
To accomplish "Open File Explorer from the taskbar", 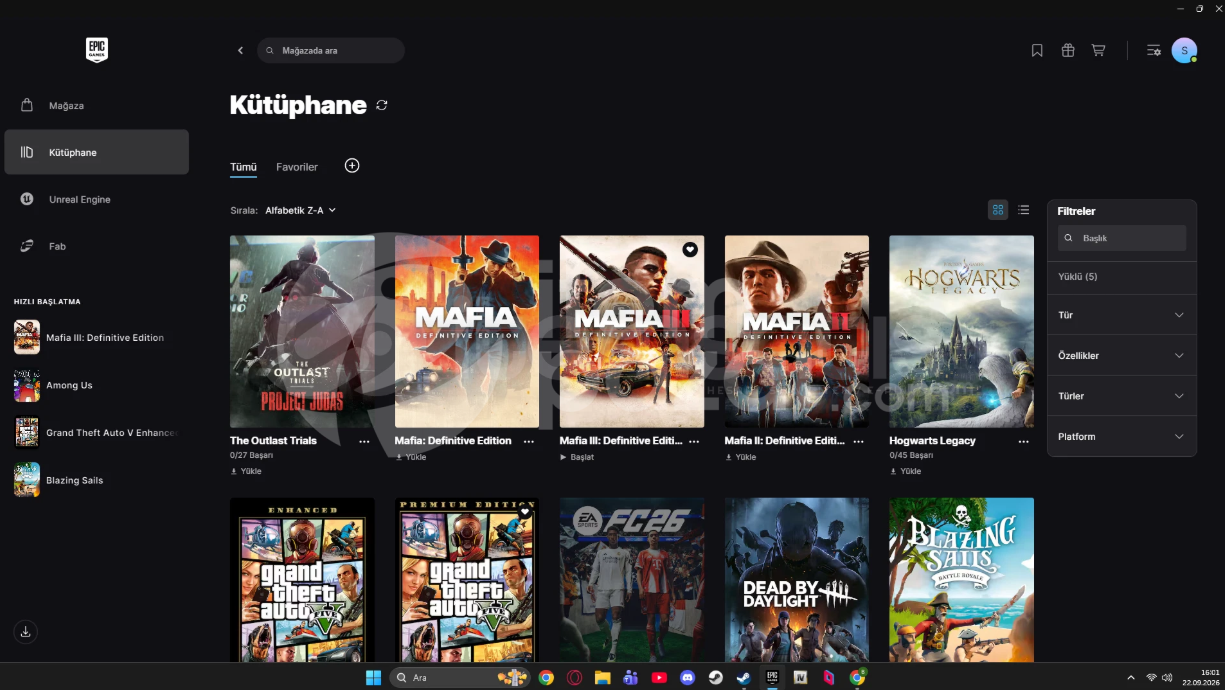I will [602, 677].
